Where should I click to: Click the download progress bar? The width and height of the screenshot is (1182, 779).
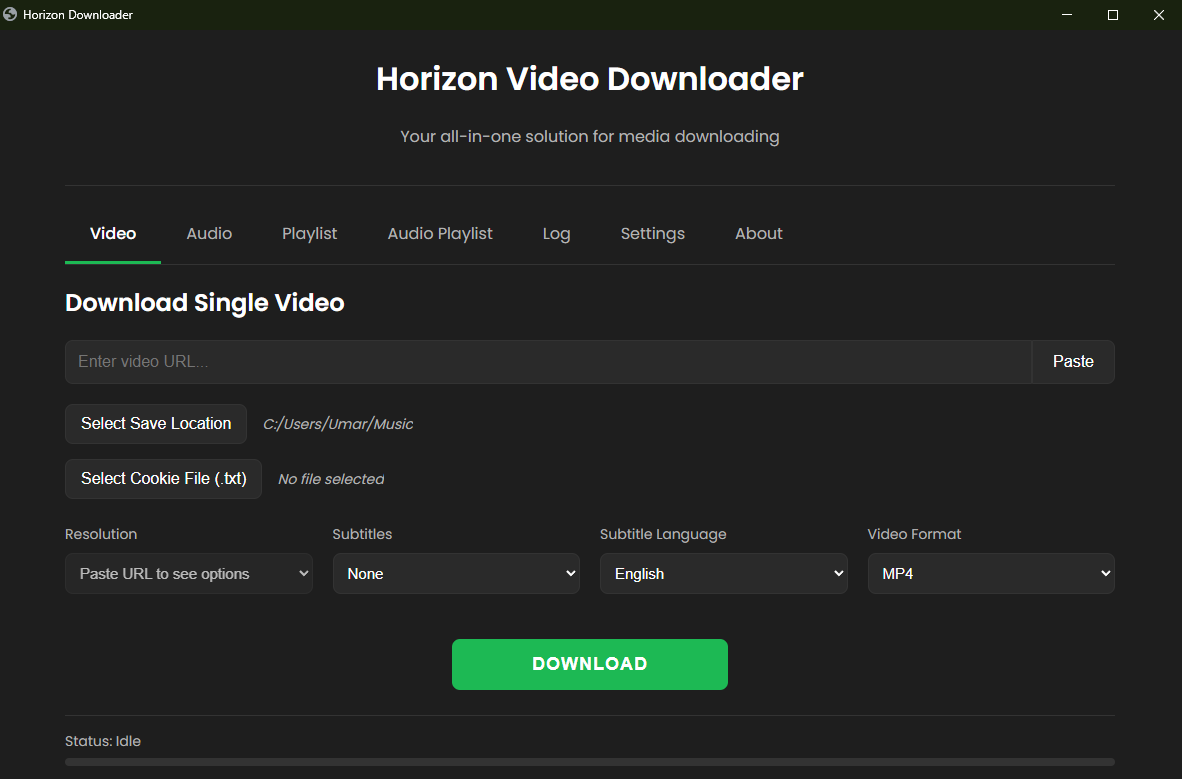589,762
